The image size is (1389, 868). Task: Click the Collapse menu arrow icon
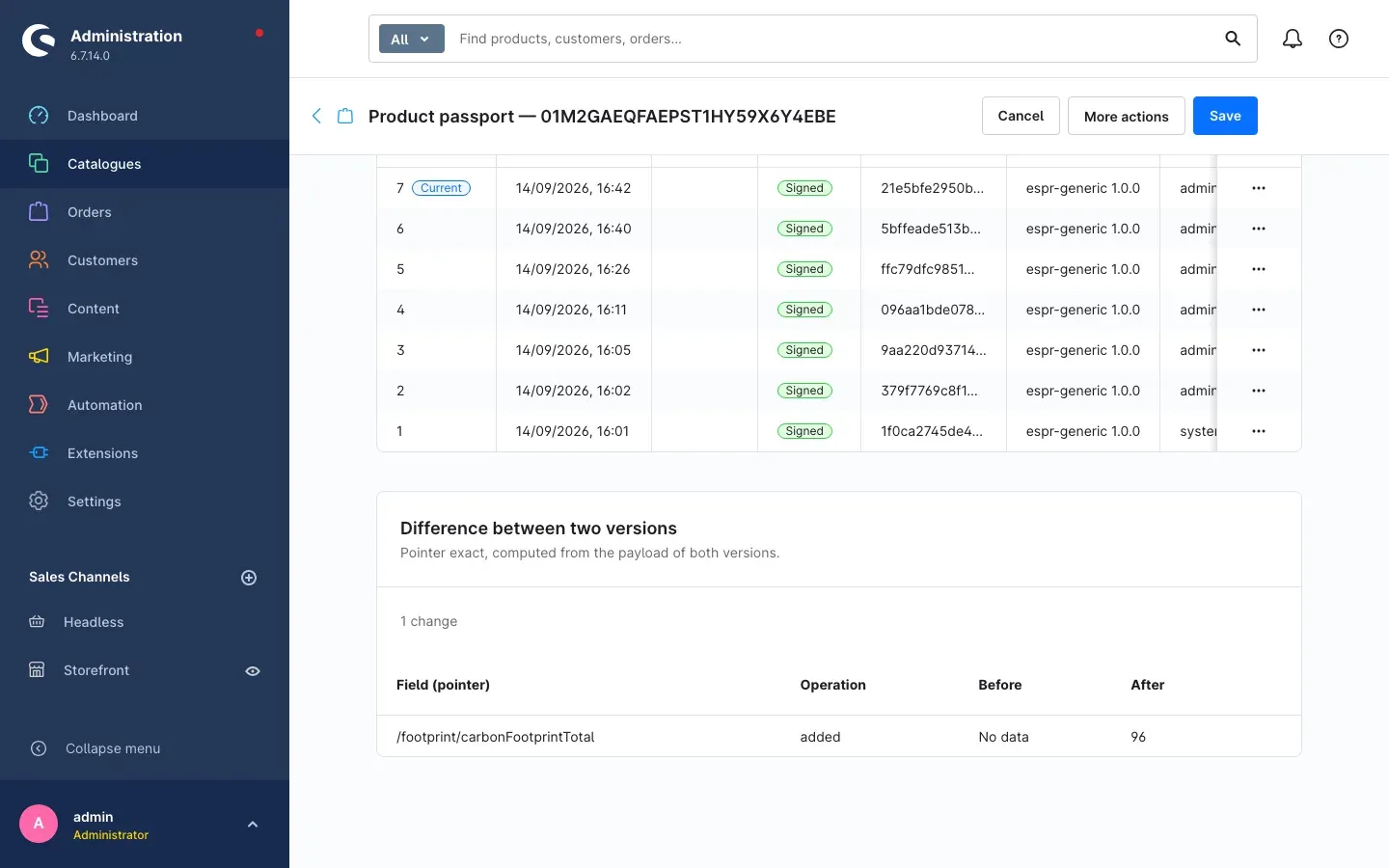[39, 748]
